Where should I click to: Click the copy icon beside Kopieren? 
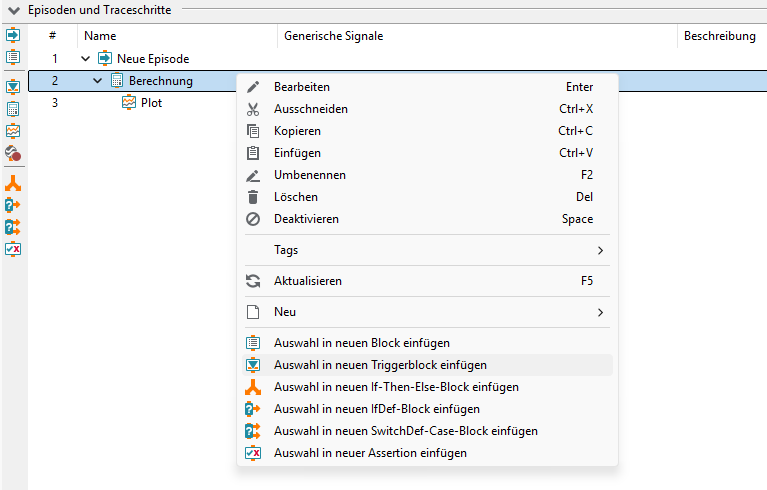pyautogui.click(x=253, y=131)
